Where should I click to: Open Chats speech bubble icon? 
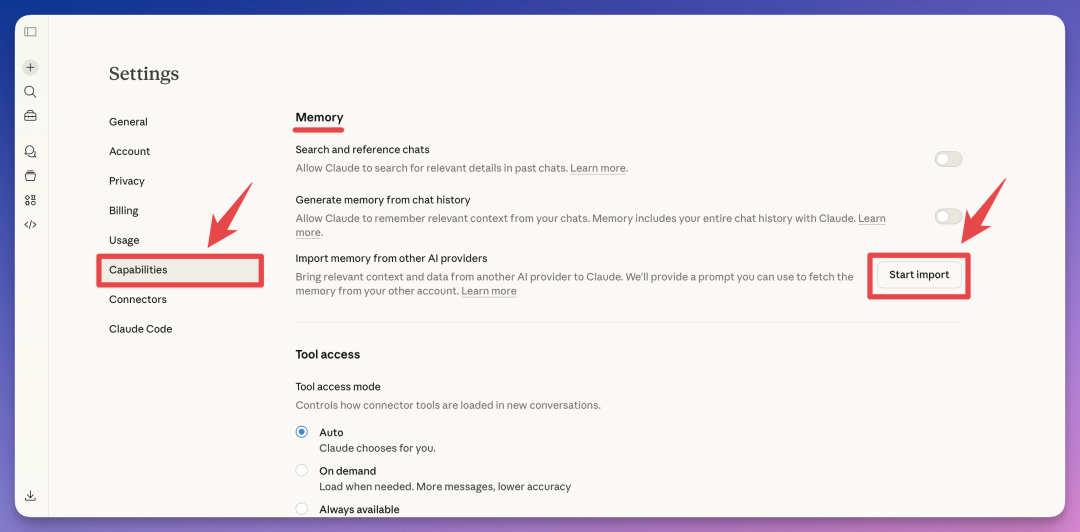(30, 152)
